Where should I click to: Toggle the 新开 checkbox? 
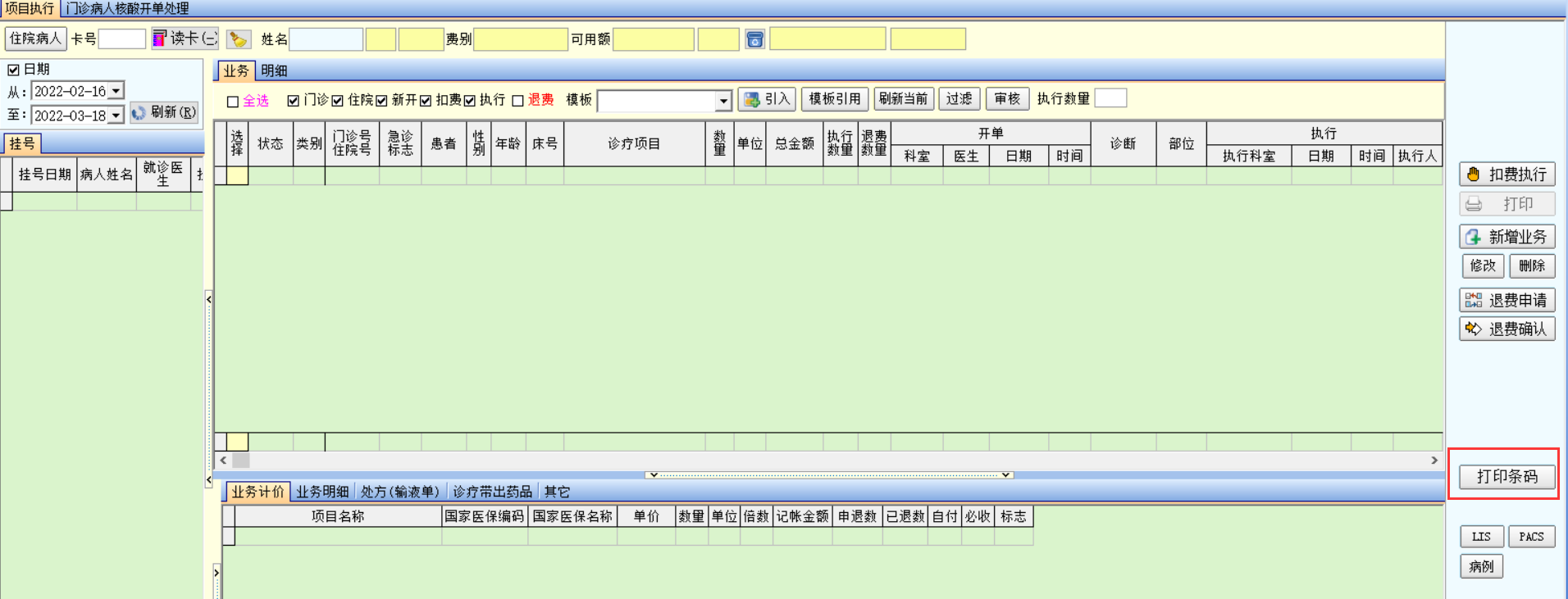click(381, 101)
